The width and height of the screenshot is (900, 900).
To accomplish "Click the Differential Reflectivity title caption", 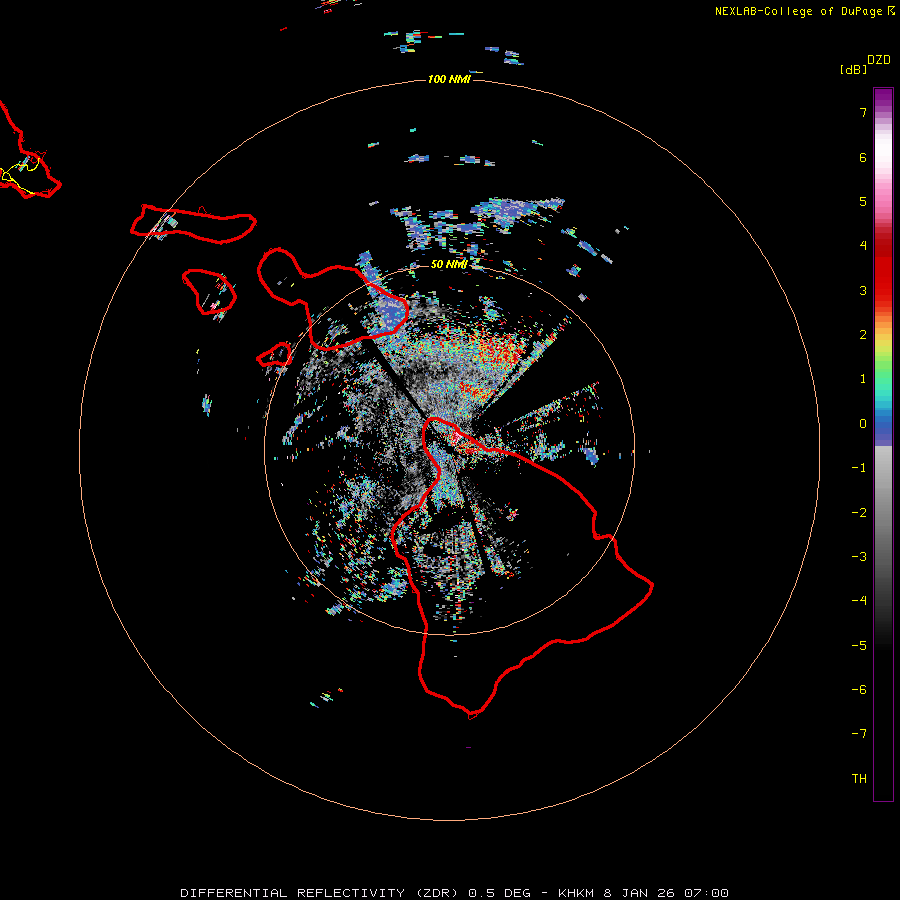I will (x=454, y=893).
